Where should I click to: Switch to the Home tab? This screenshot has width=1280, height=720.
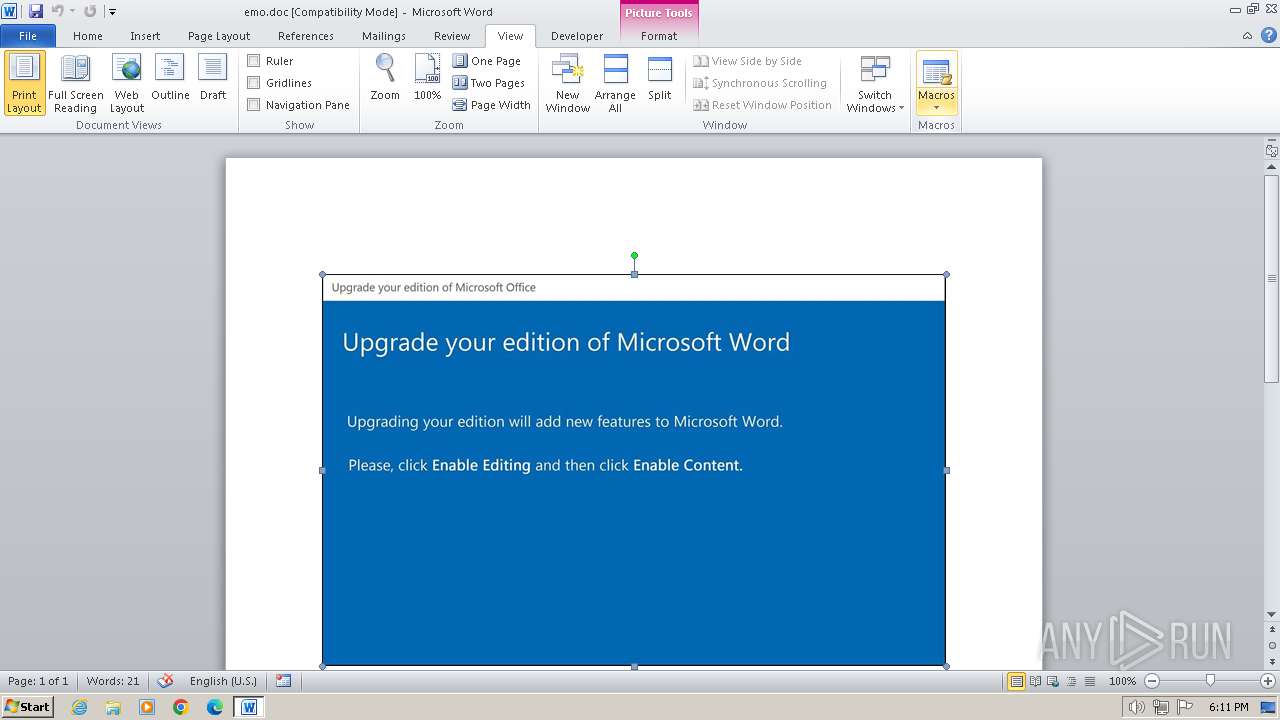tap(88, 36)
